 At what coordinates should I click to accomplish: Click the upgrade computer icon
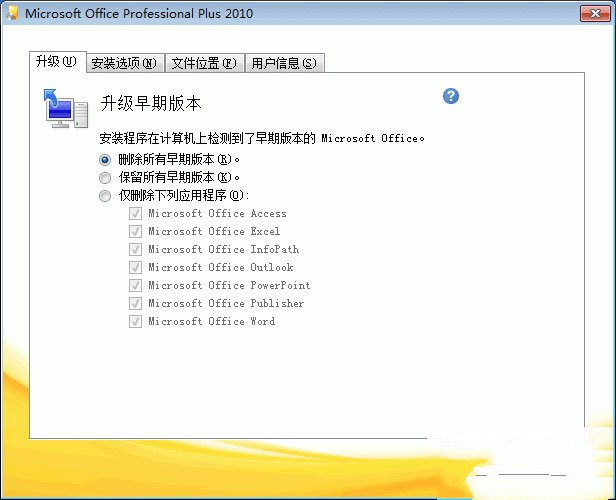[x=66, y=108]
